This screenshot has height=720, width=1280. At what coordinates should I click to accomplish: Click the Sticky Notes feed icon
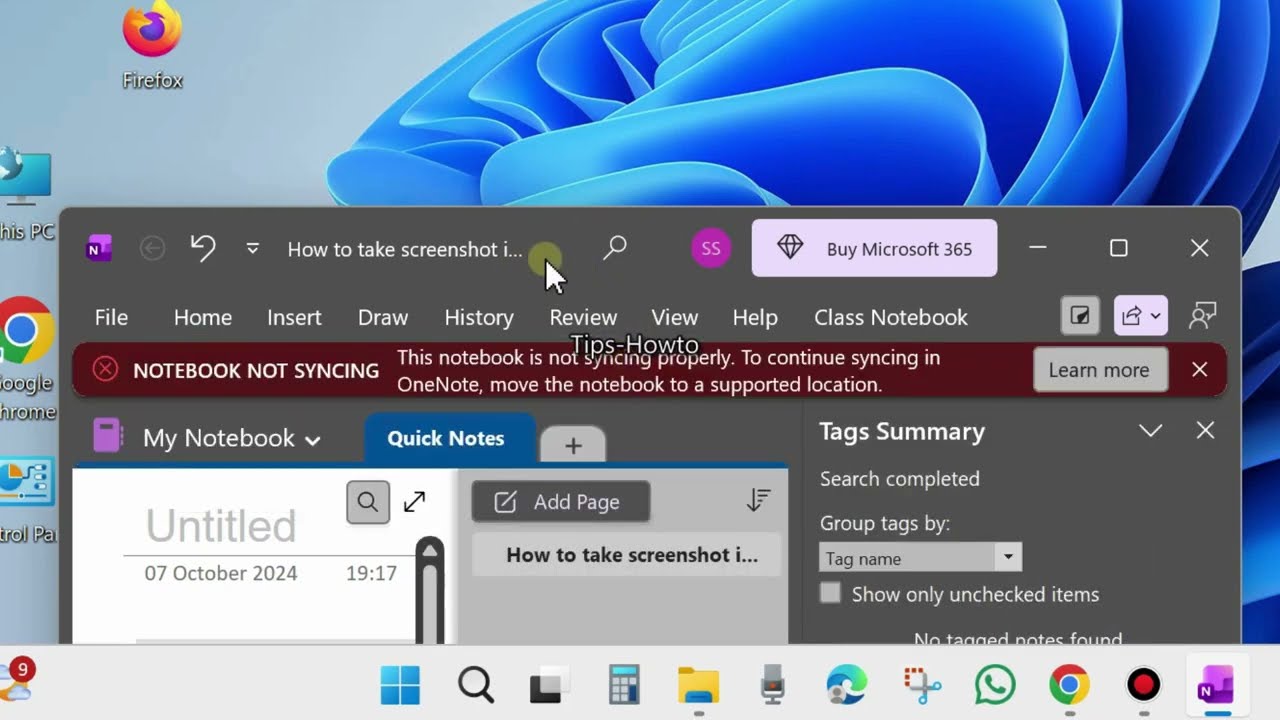click(x=1080, y=316)
